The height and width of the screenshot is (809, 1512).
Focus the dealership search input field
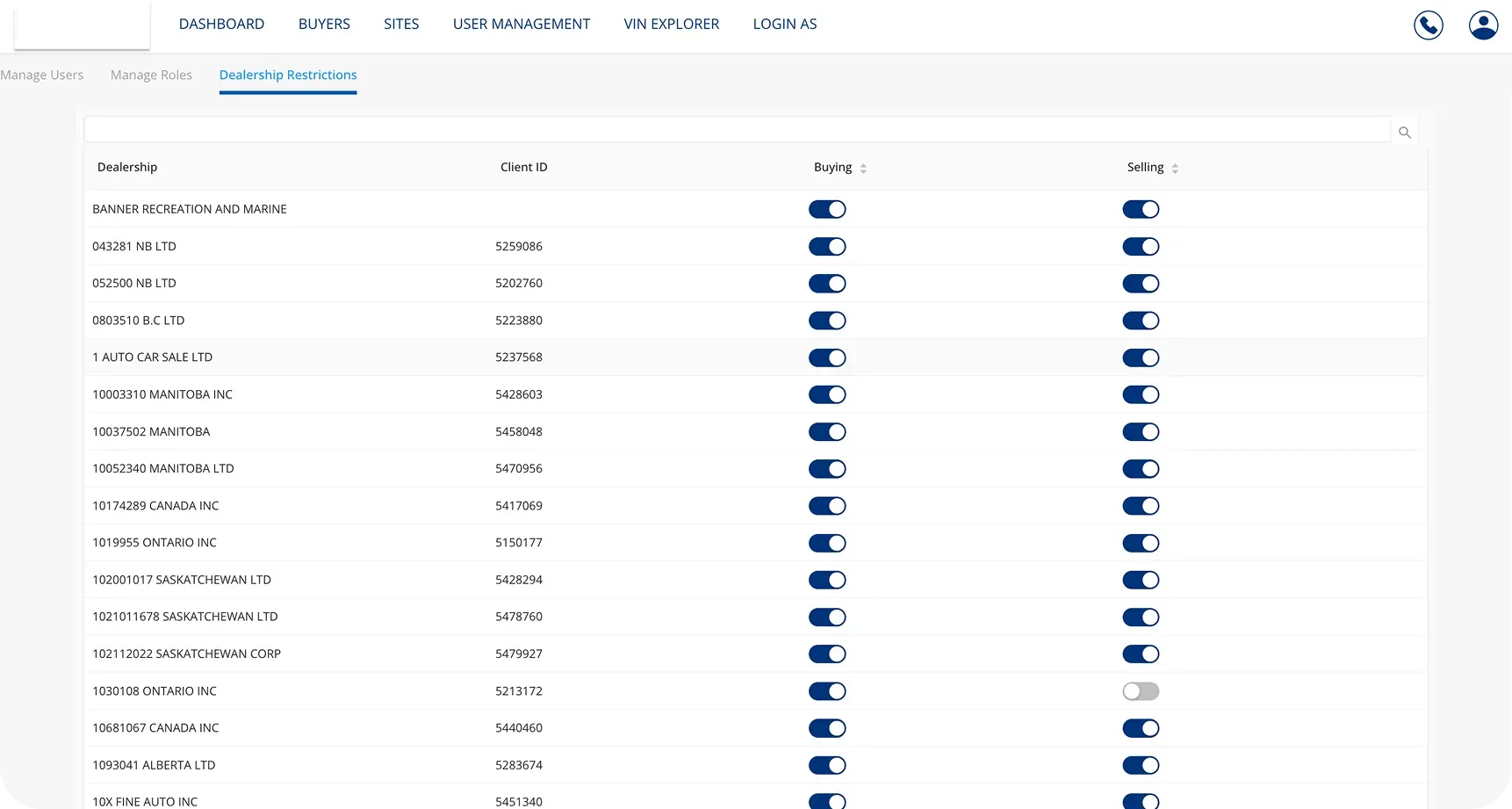[x=736, y=130]
